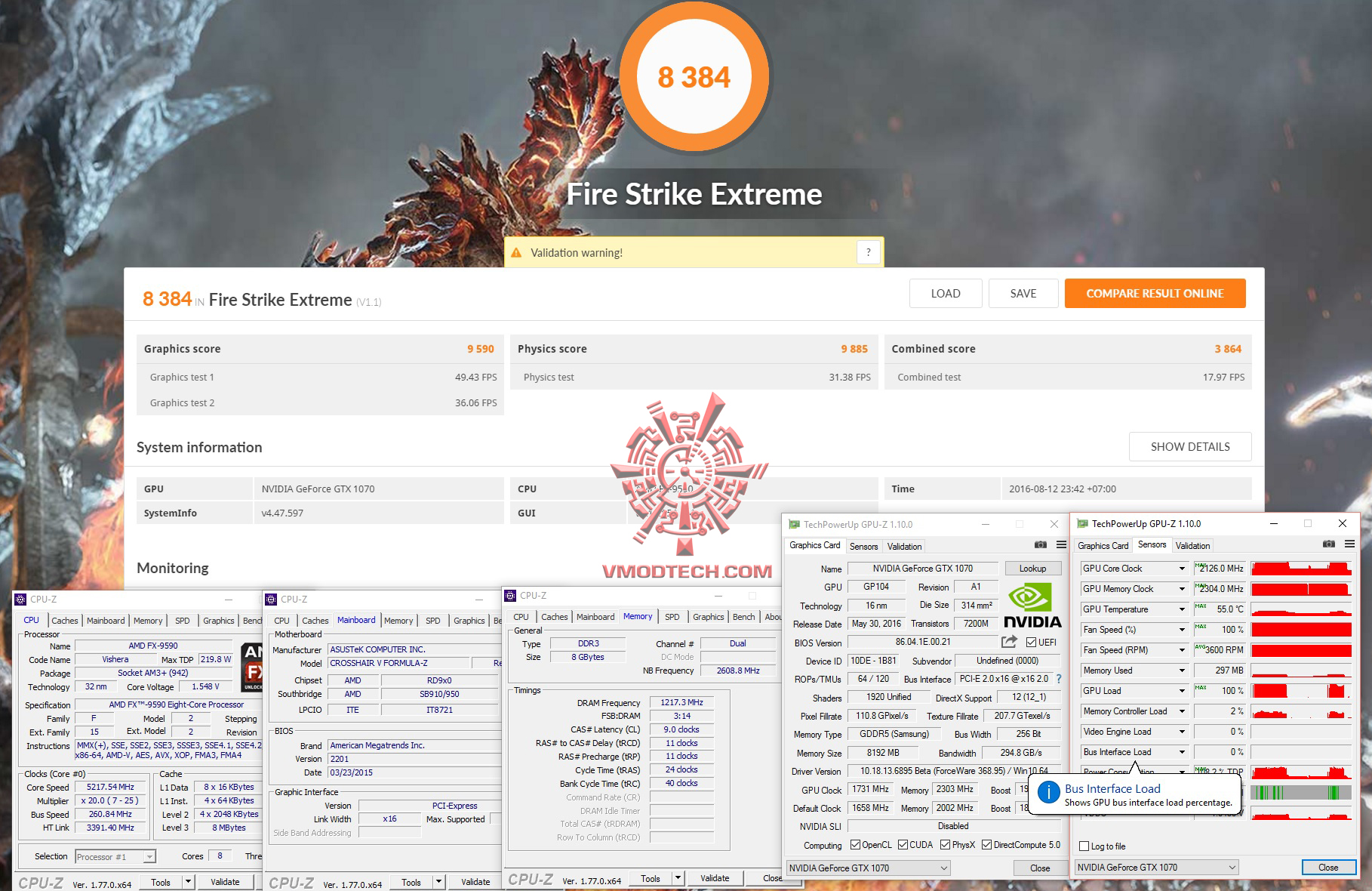
Task: Select the SPD tab in CPU-Z
Action: click(182, 620)
